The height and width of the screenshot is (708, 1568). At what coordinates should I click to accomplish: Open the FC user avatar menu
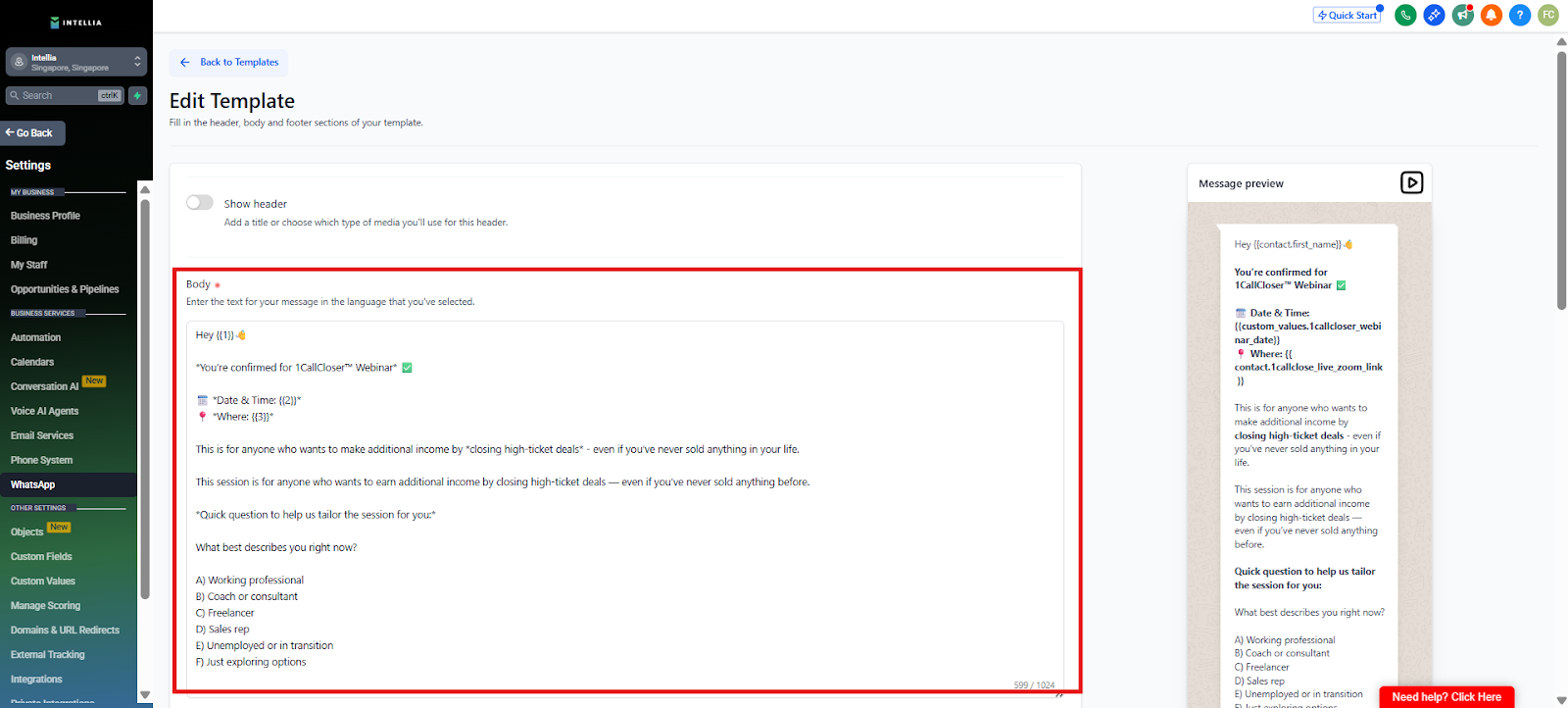pos(1548,15)
